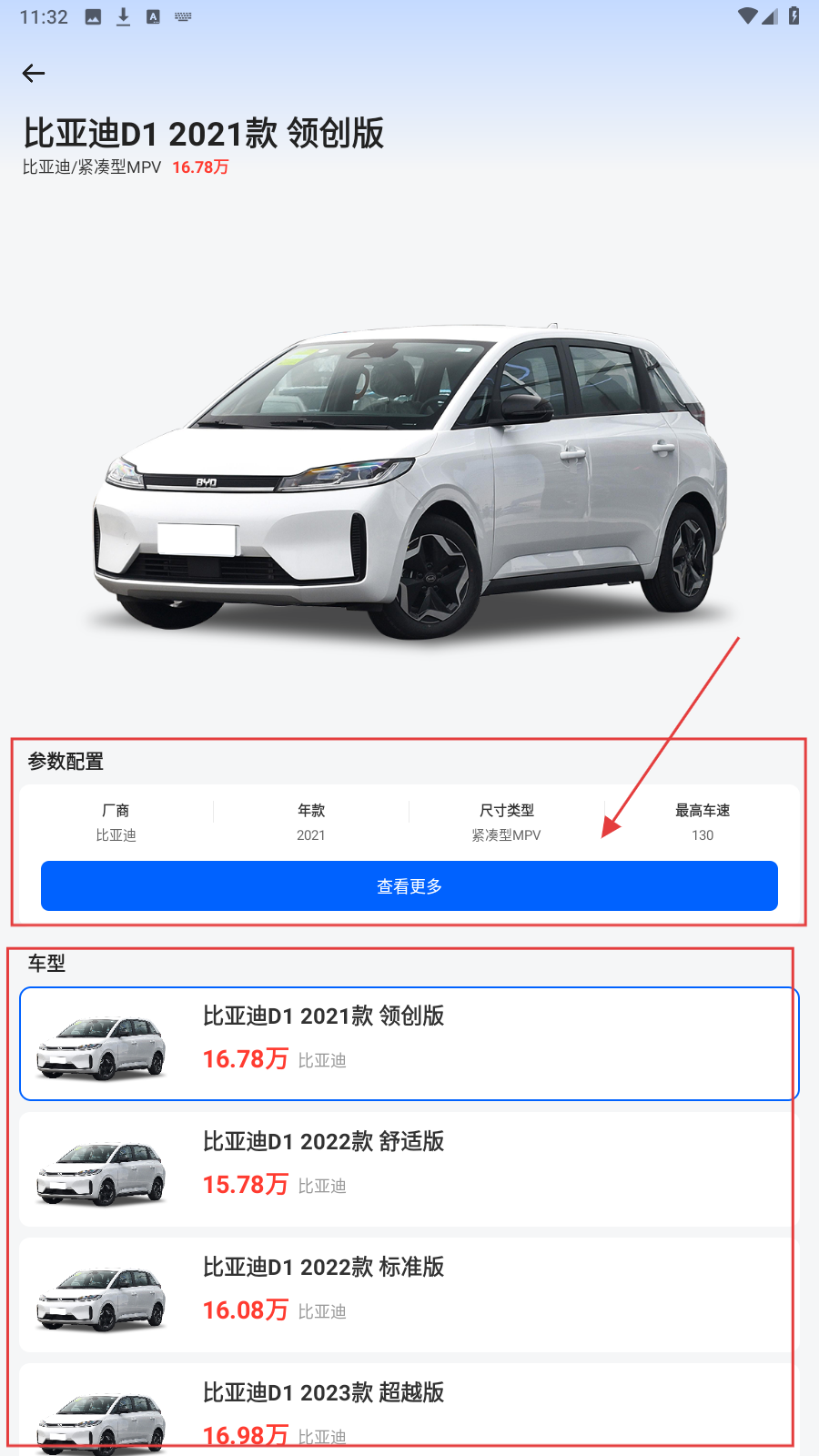
Task: Select 比亚迪D1 2022款 舒适版 model
Action: (x=409, y=1169)
